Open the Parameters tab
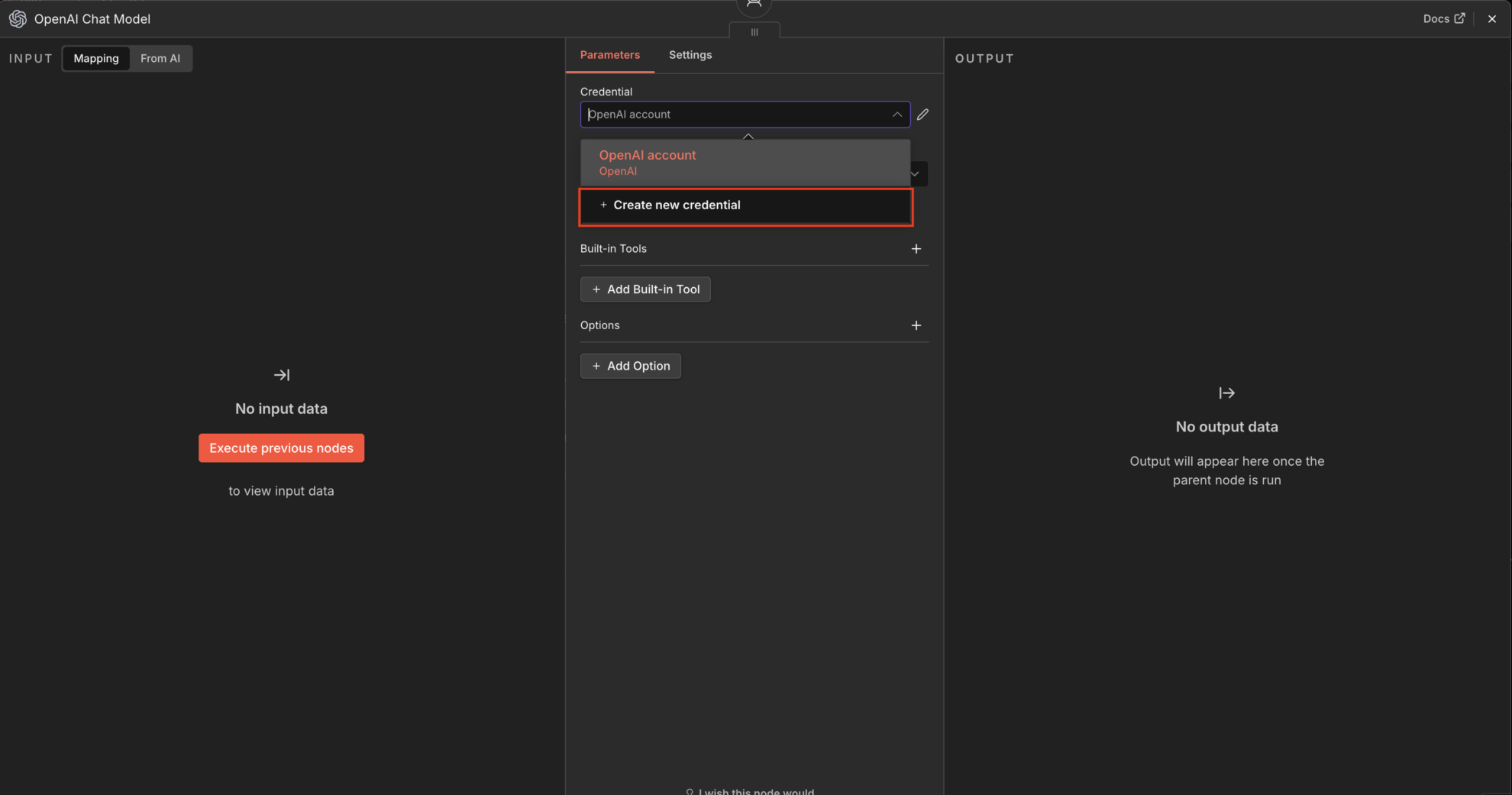Image resolution: width=1512 pixels, height=795 pixels. click(609, 55)
